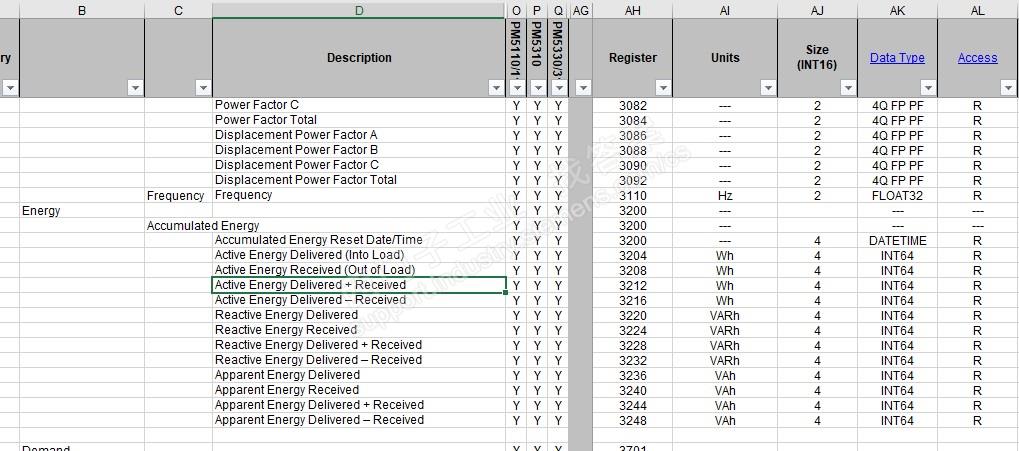Screen dimensions: 1019x451
Task: Select the Reactive Energy Delivered cell
Action: pos(359,315)
